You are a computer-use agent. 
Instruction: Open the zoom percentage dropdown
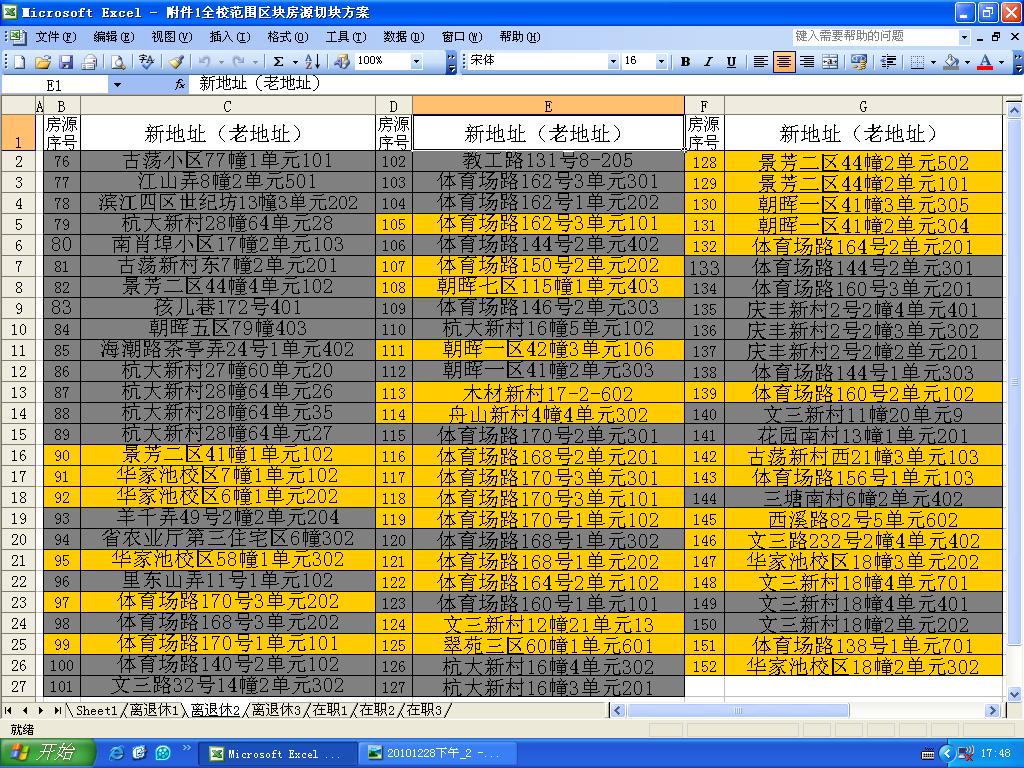tap(417, 61)
